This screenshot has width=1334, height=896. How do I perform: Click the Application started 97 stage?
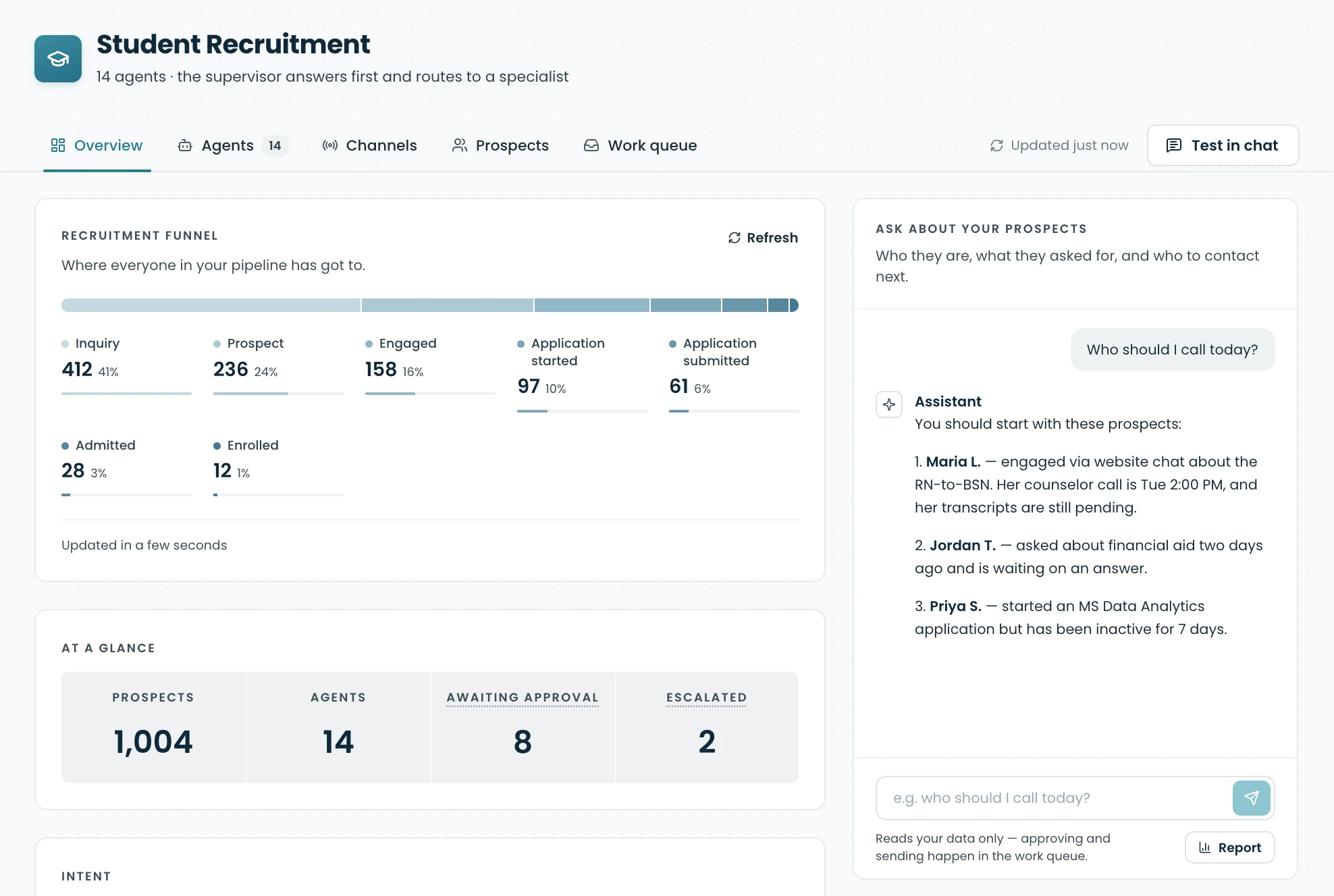(x=582, y=373)
